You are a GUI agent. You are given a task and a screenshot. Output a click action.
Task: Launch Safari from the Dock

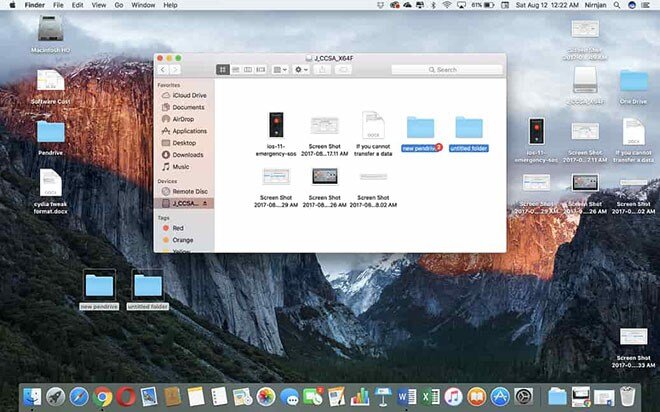pyautogui.click(x=79, y=396)
